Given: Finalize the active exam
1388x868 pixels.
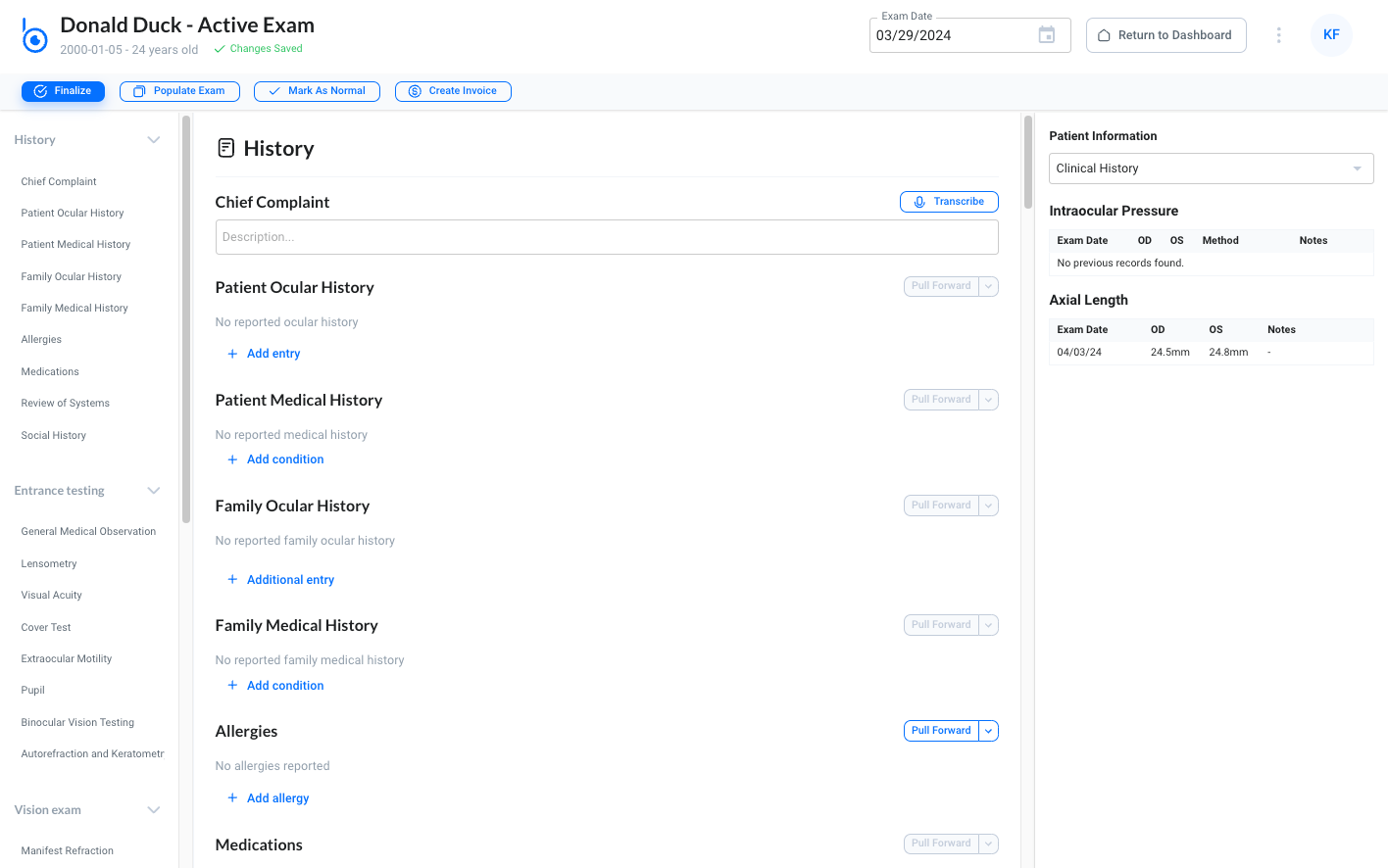Looking at the screenshot, I should tap(63, 91).
